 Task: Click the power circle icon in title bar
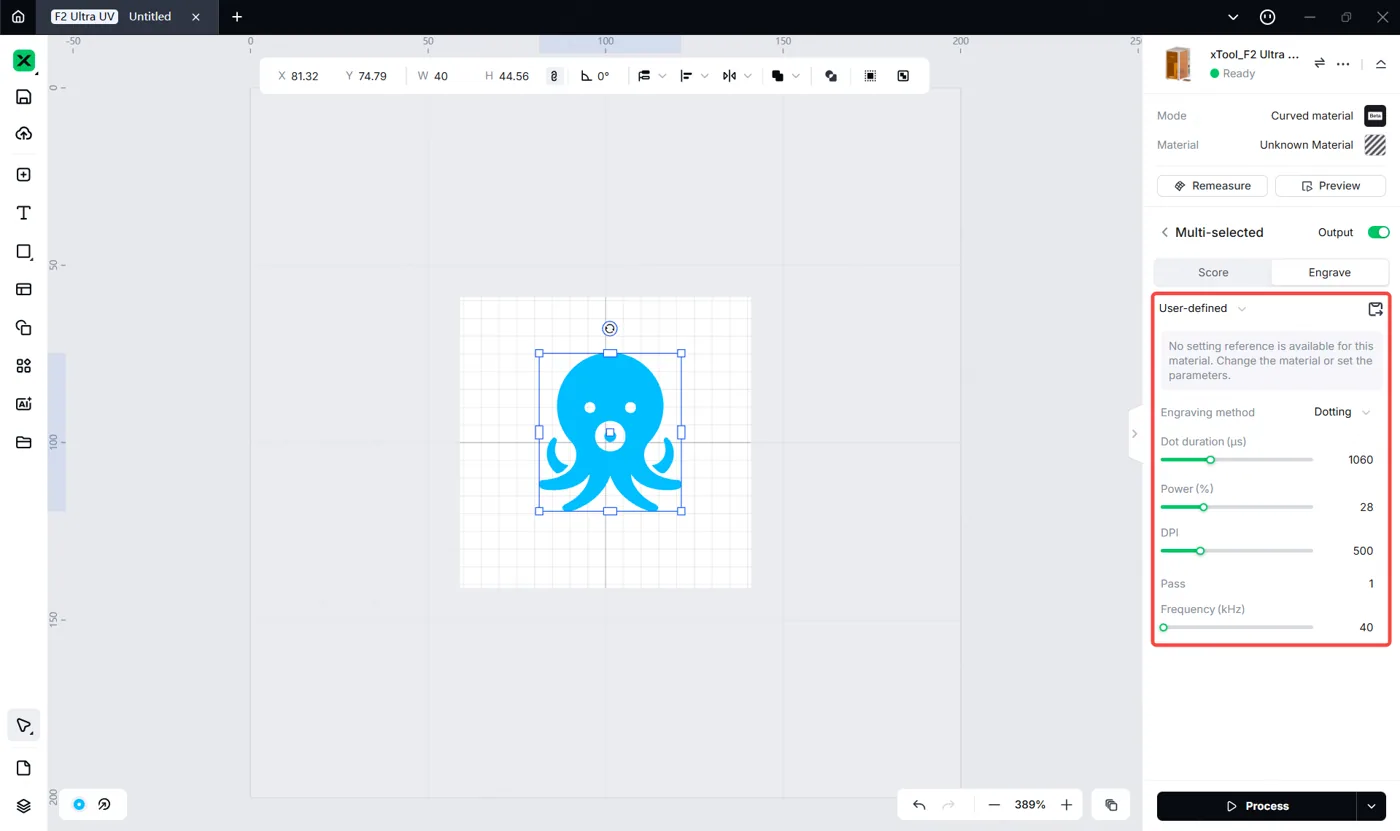click(x=1267, y=17)
